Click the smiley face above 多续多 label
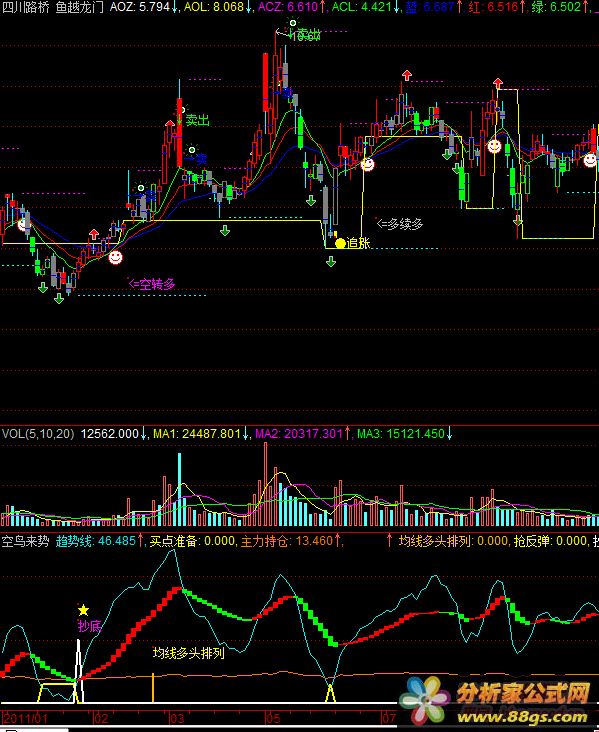The width and height of the screenshot is (599, 732). coord(367,164)
